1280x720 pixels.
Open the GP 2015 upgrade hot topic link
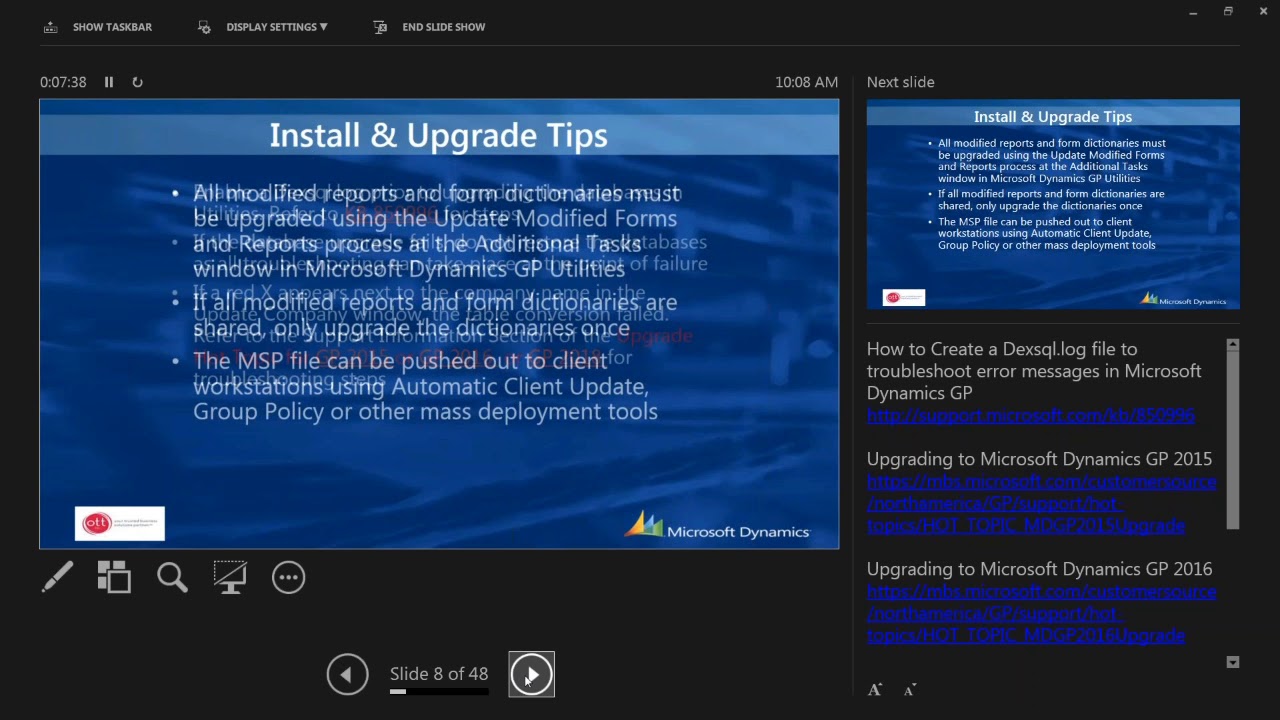pos(1041,503)
